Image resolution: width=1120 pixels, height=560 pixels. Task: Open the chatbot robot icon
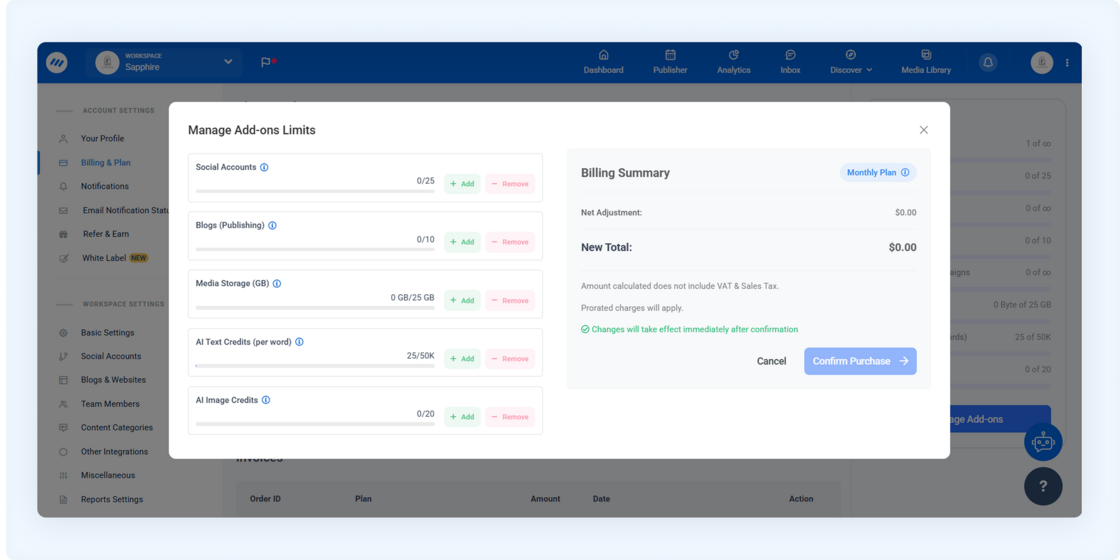pyautogui.click(x=1043, y=442)
